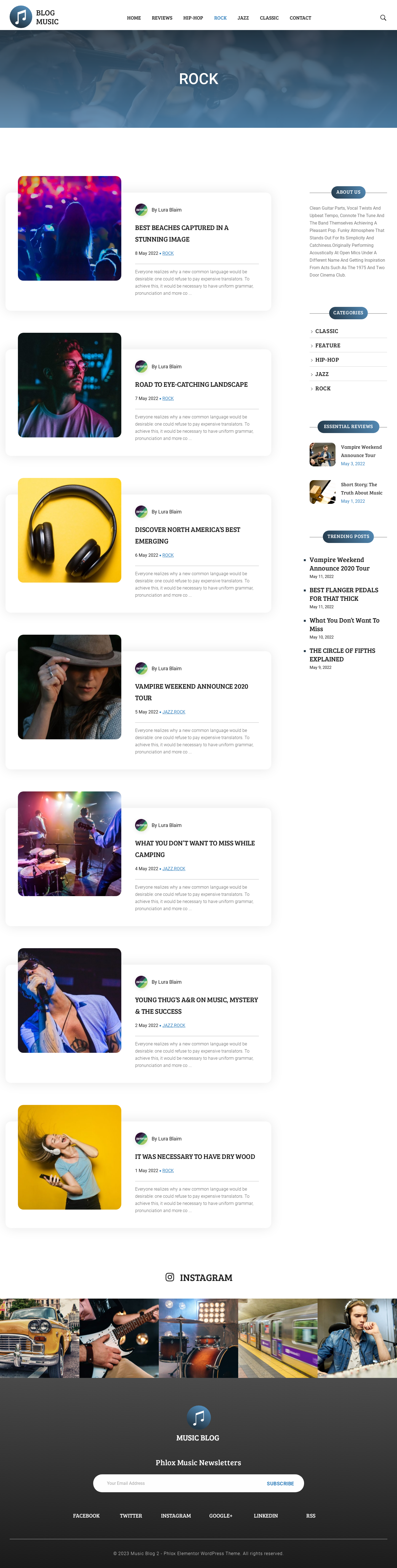Click author avatar on Best Beaches post

coord(141,209)
